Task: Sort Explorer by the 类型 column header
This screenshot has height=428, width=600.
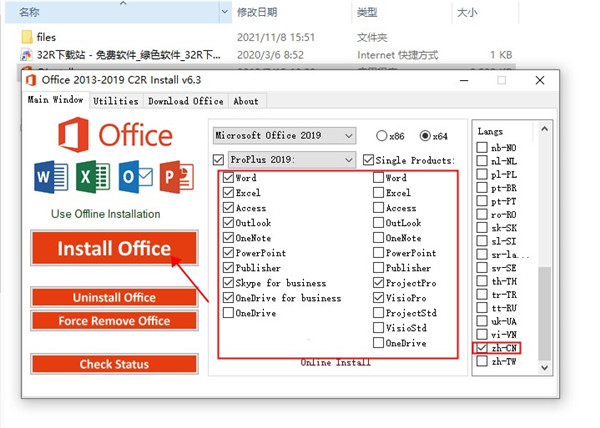Action: tap(367, 13)
